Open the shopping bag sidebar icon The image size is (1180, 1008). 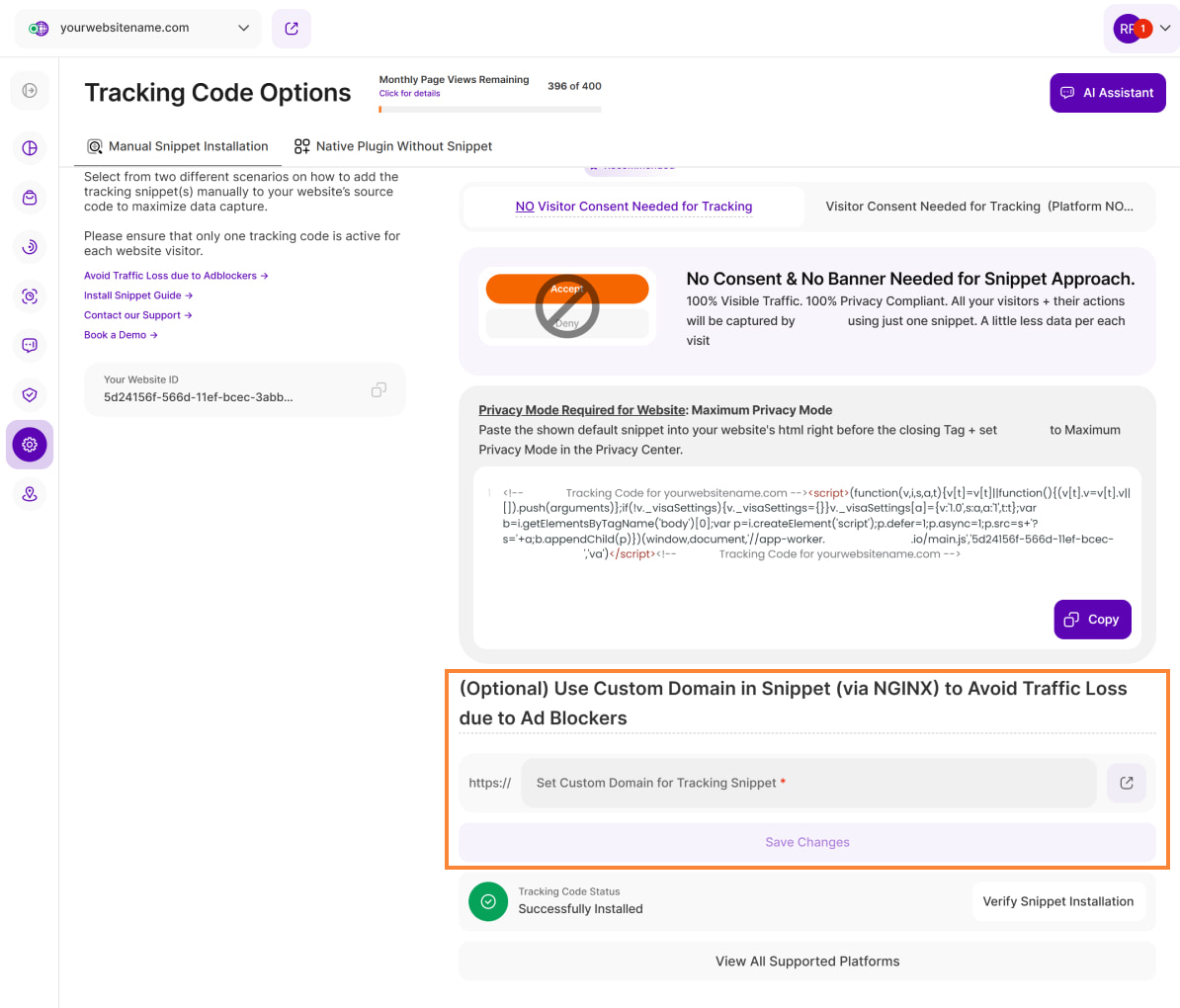point(30,198)
